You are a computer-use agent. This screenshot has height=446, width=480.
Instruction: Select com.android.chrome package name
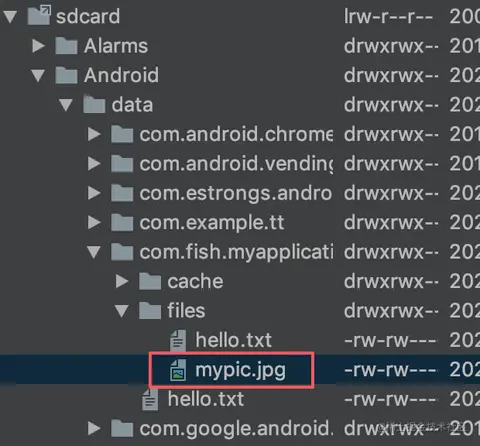(236, 134)
